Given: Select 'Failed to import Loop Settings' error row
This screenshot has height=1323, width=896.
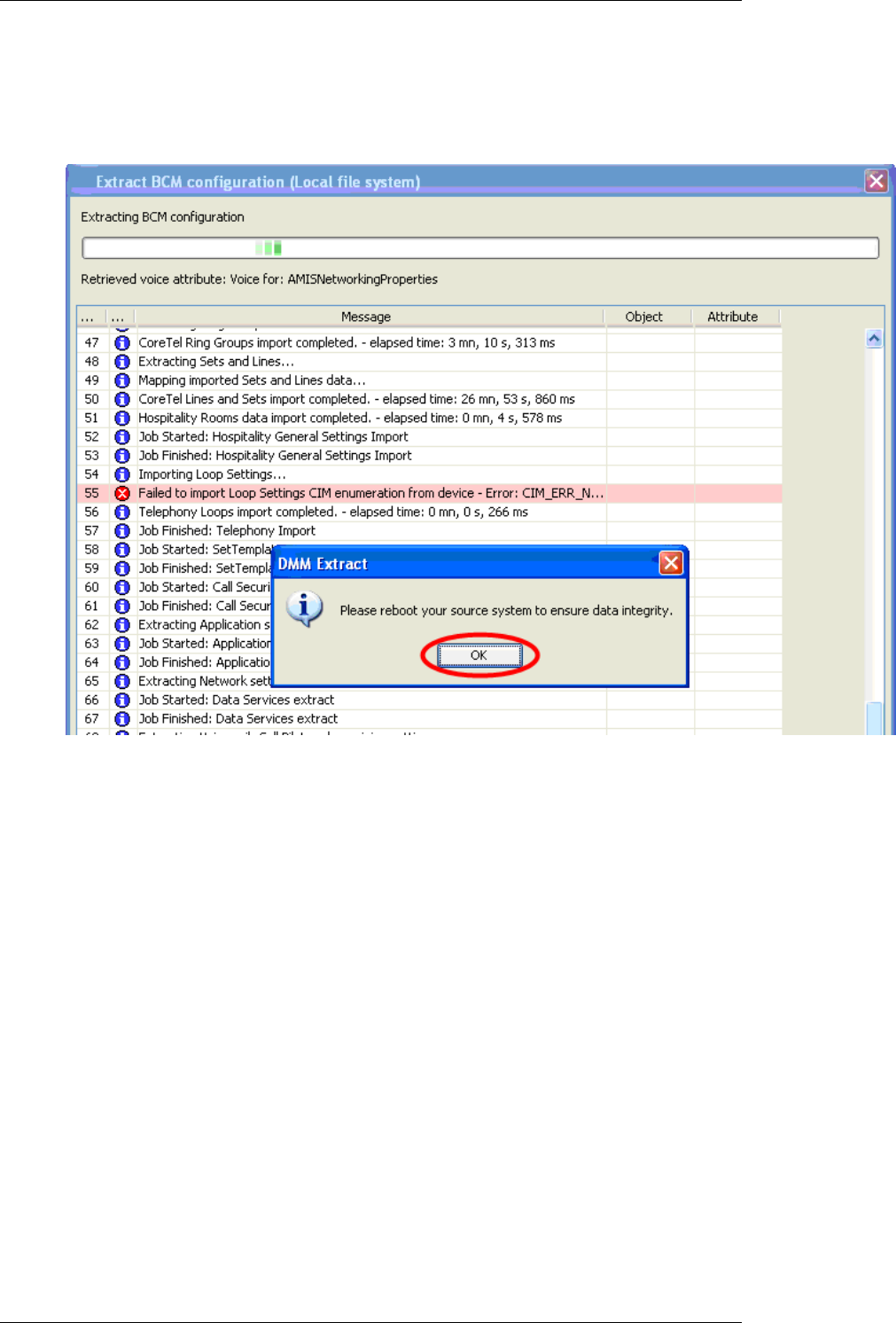Looking at the screenshot, I should 430,493.
